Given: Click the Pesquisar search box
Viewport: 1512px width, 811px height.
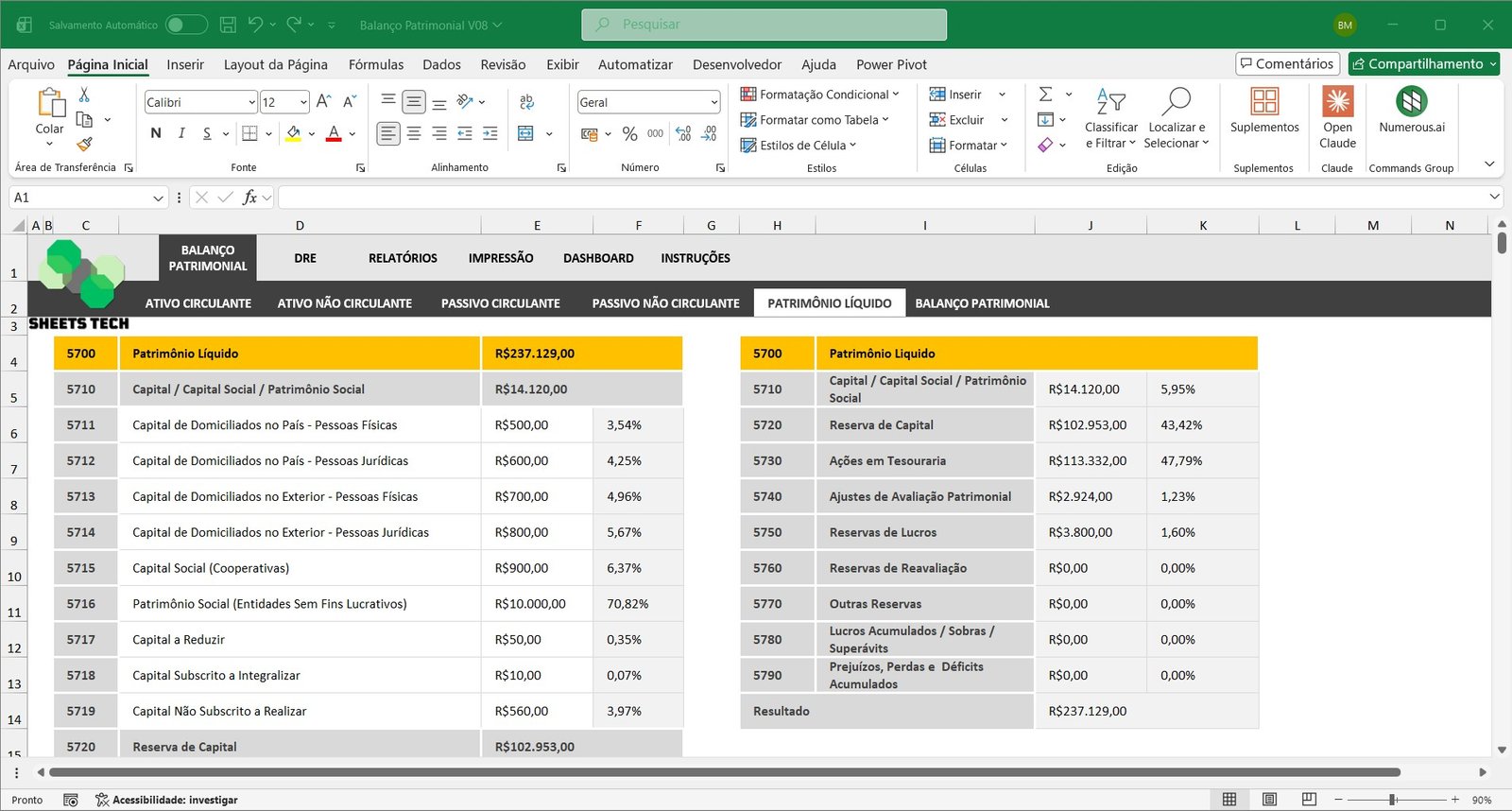Looking at the screenshot, I should (764, 25).
